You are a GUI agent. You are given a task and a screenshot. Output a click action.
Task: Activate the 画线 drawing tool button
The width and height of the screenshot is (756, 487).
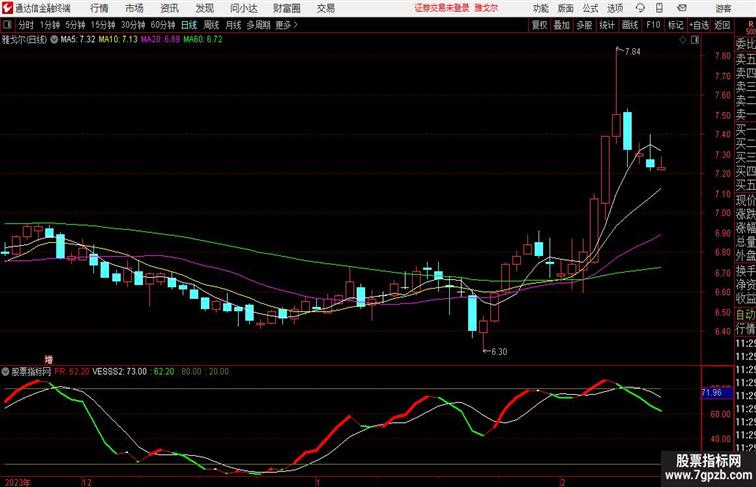(630, 25)
